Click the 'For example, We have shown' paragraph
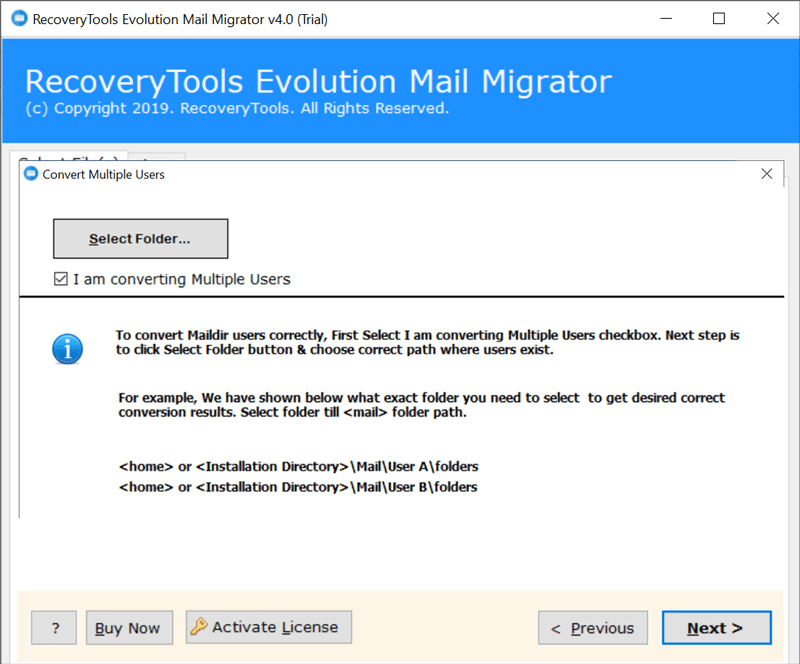Viewport: 800px width, 664px height. pos(421,405)
